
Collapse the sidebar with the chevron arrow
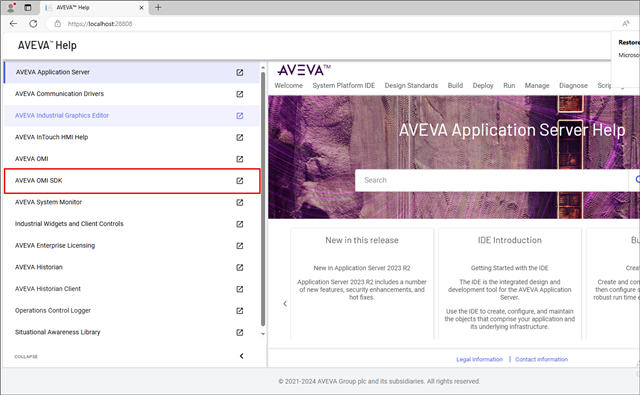(241, 356)
